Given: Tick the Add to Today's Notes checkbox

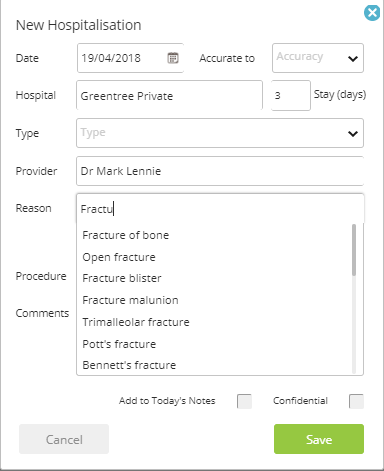Looking at the screenshot, I should [244, 401].
